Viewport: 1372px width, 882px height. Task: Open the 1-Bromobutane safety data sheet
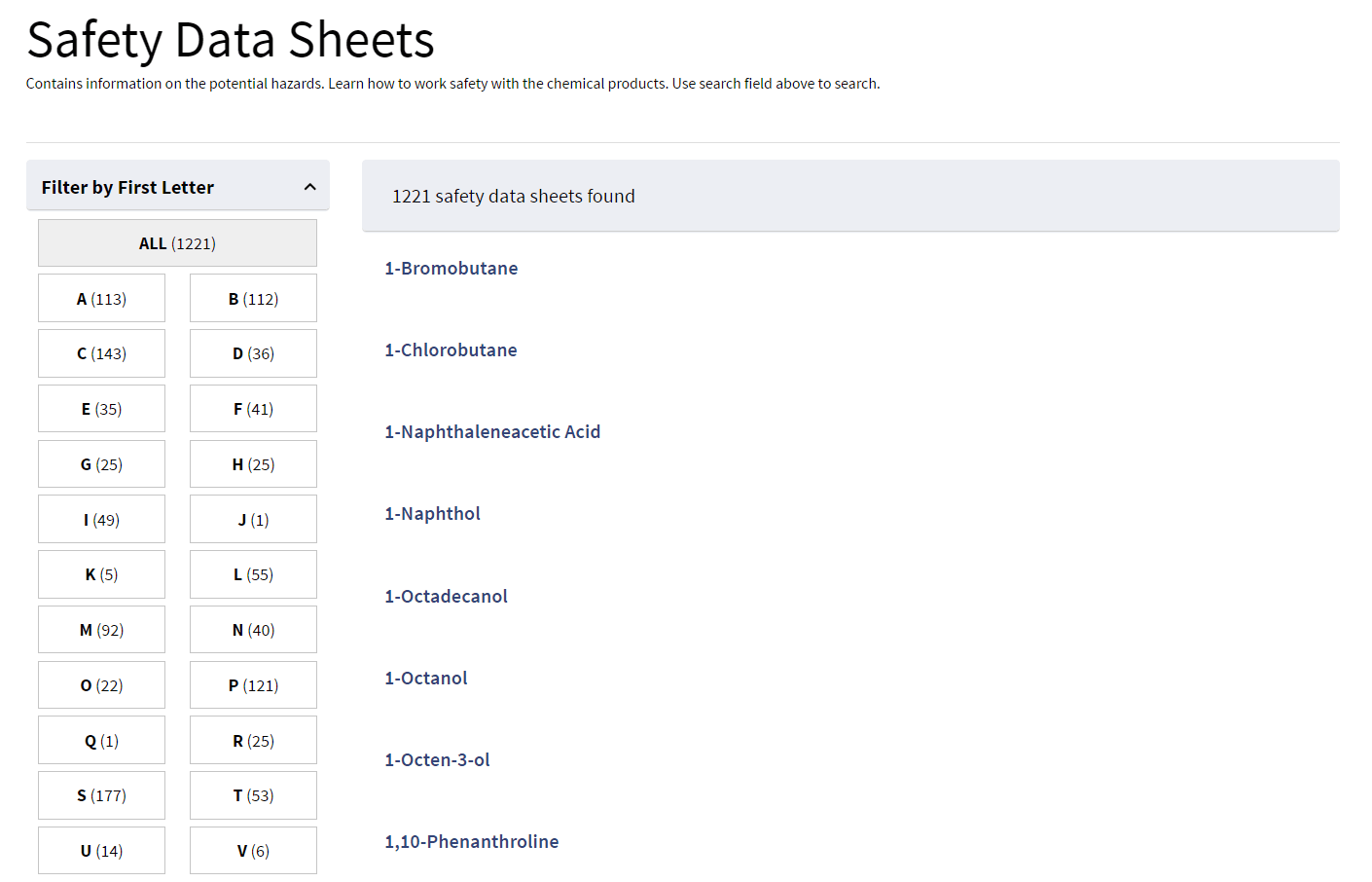click(x=451, y=269)
